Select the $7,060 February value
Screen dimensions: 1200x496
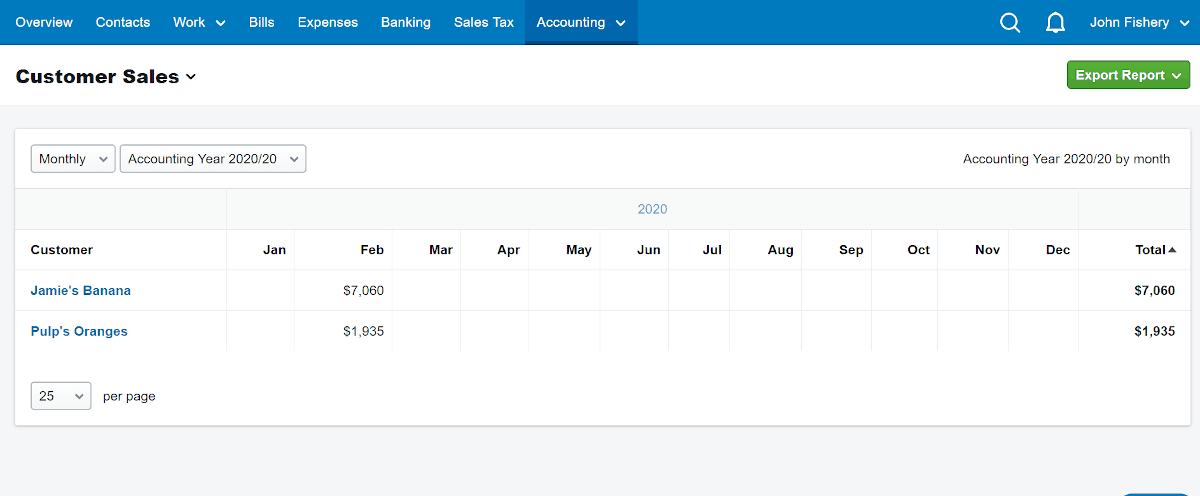click(363, 291)
